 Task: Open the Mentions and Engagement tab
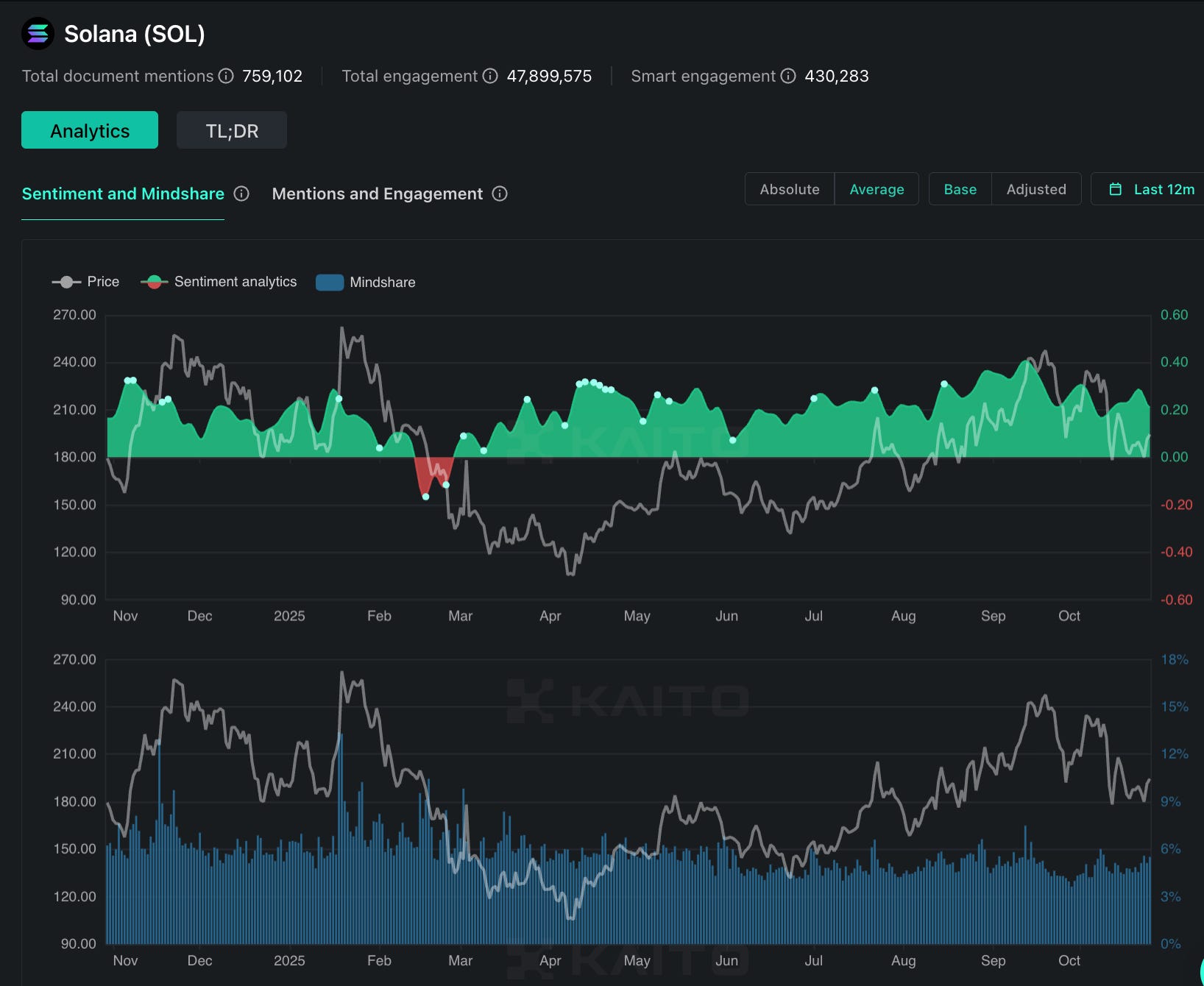coord(378,194)
